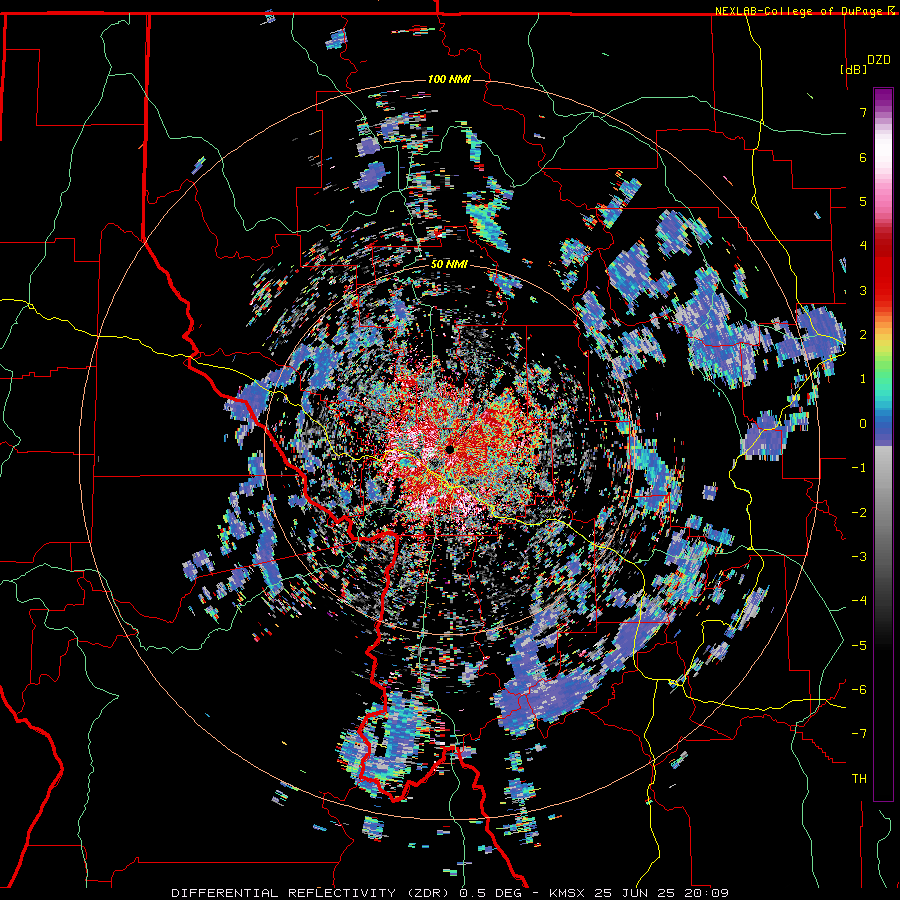Click the 7 tick on the color scale
Viewport: 900px width, 900px height.
[x=863, y=112]
